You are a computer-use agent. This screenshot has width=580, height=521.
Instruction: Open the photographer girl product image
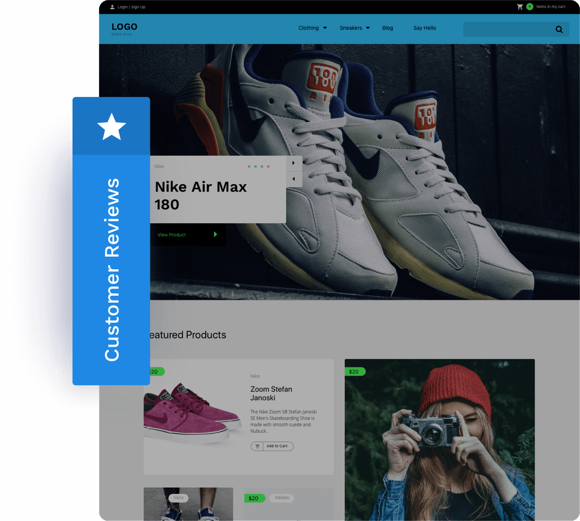pos(440,440)
